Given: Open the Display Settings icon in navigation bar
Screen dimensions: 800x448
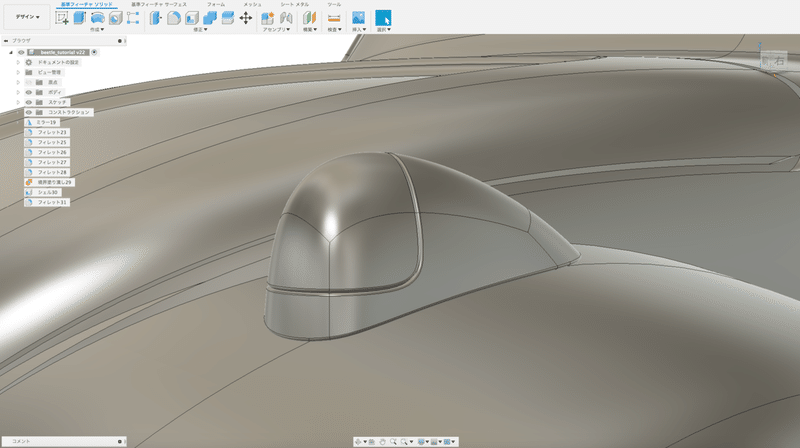Looking at the screenshot, I should 421,442.
